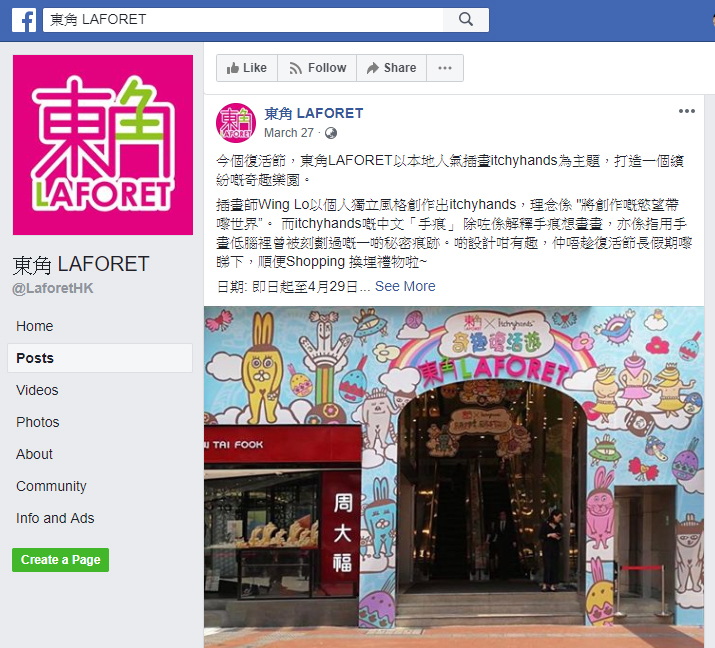
Task: Open the Home tab in the sidebar
Action: [35, 327]
